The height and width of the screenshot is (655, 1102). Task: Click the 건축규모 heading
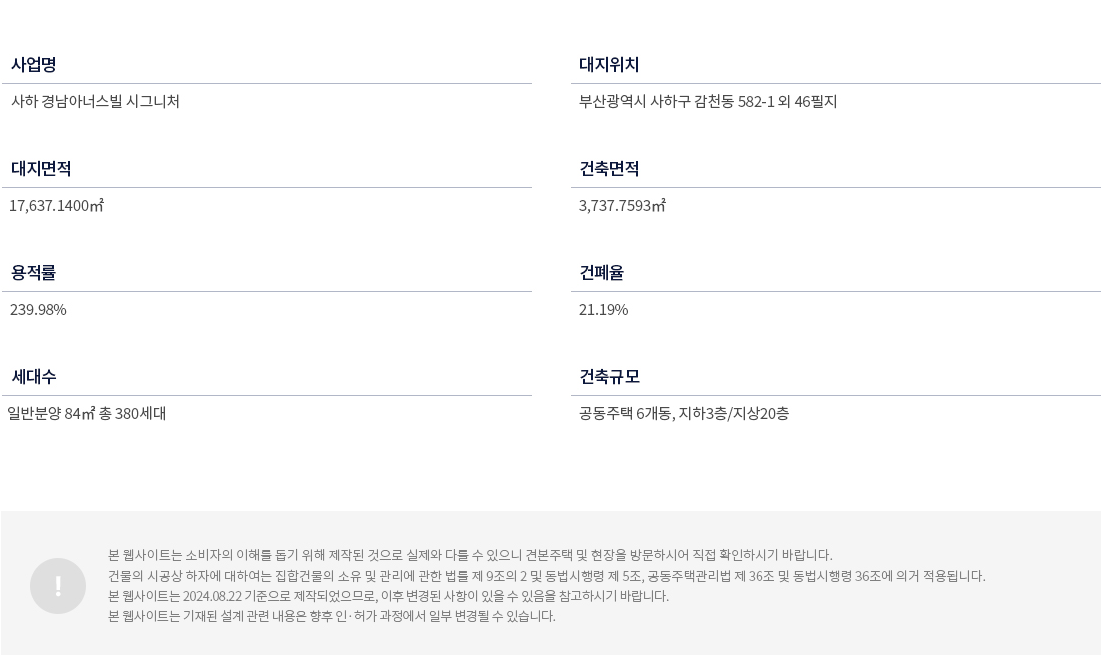point(609,377)
